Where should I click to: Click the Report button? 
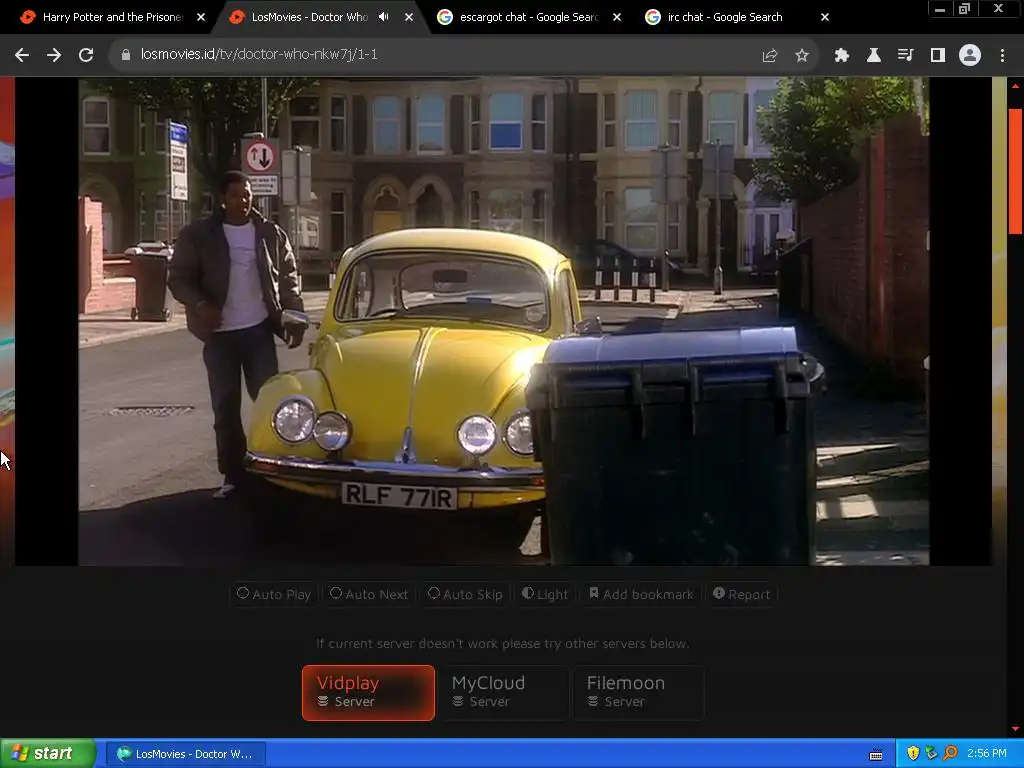[x=741, y=594]
